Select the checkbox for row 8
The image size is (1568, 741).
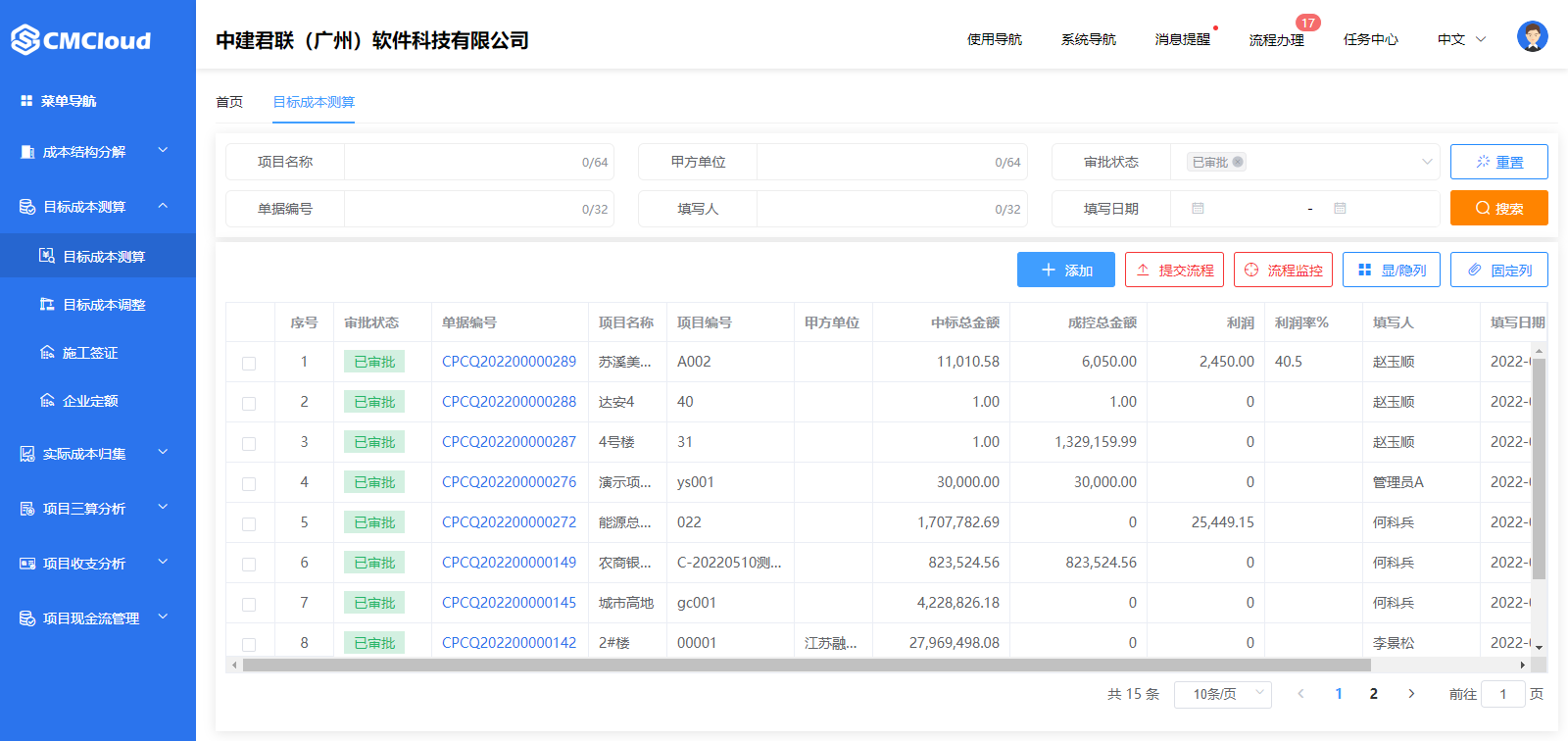pos(249,645)
